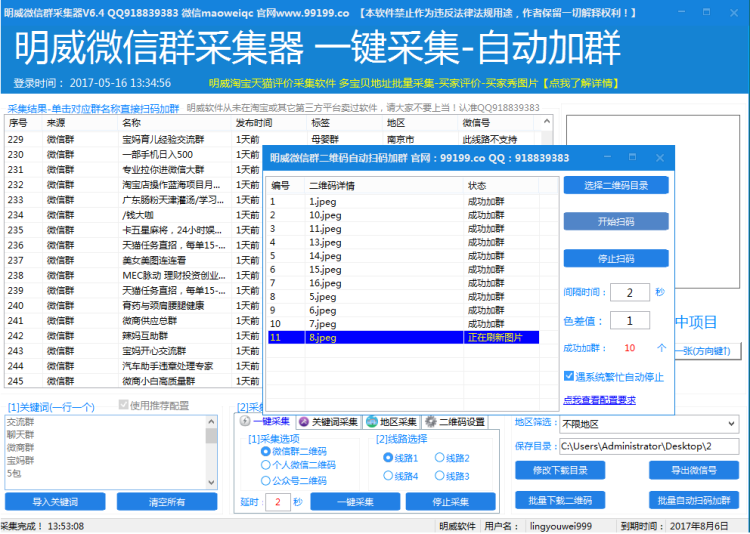Click the 名称 column header in results
This screenshot has height=534, width=750.
click(174, 123)
